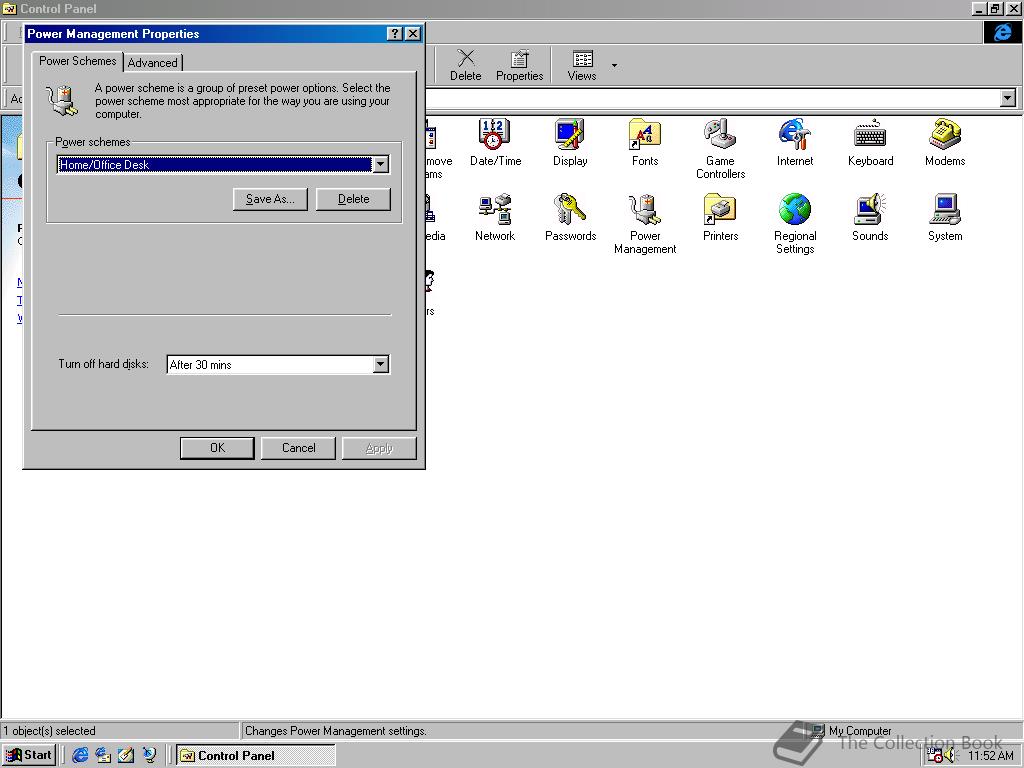The image size is (1024, 768).
Task: Expand the Views dropdown arrow
Action: click(x=614, y=65)
